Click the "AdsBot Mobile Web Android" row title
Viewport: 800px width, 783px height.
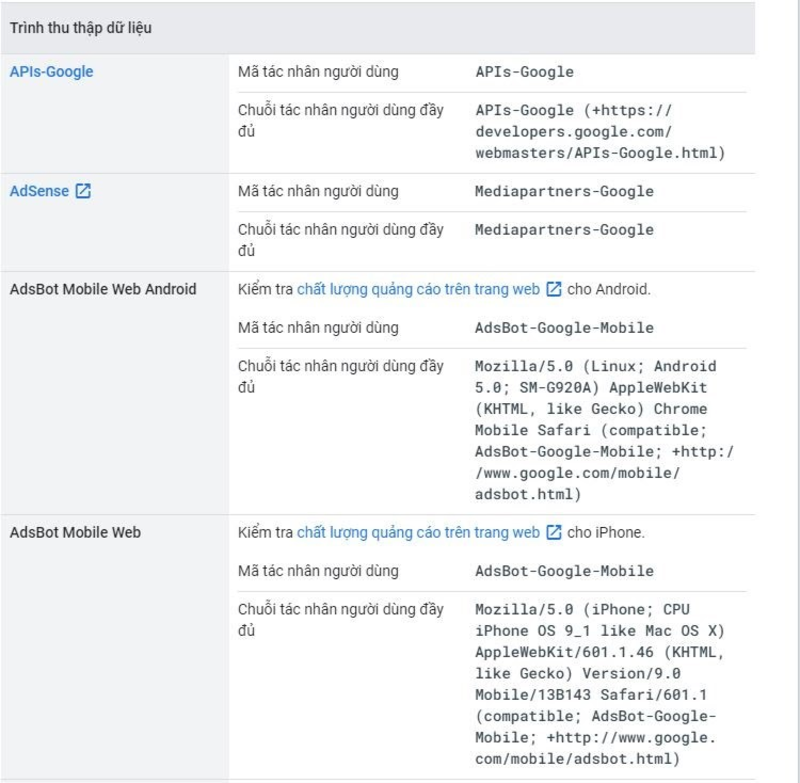pos(103,290)
